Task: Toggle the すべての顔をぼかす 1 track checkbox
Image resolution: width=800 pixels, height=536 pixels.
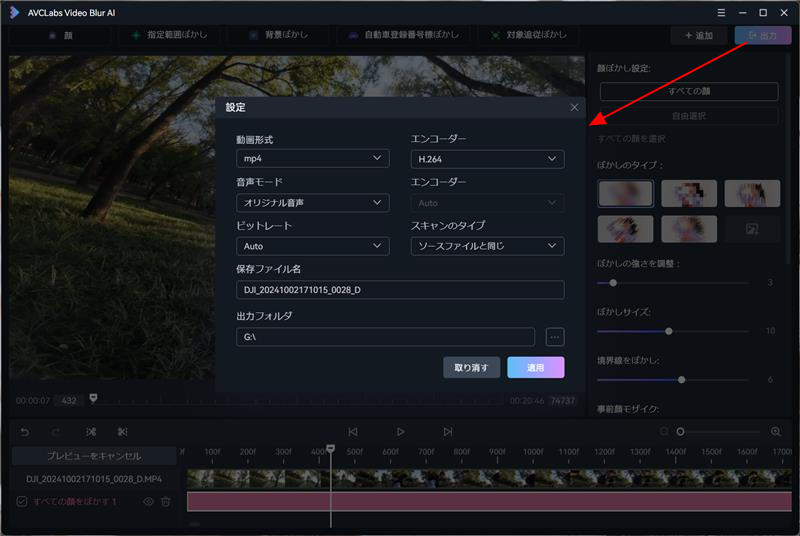Action: point(21,501)
